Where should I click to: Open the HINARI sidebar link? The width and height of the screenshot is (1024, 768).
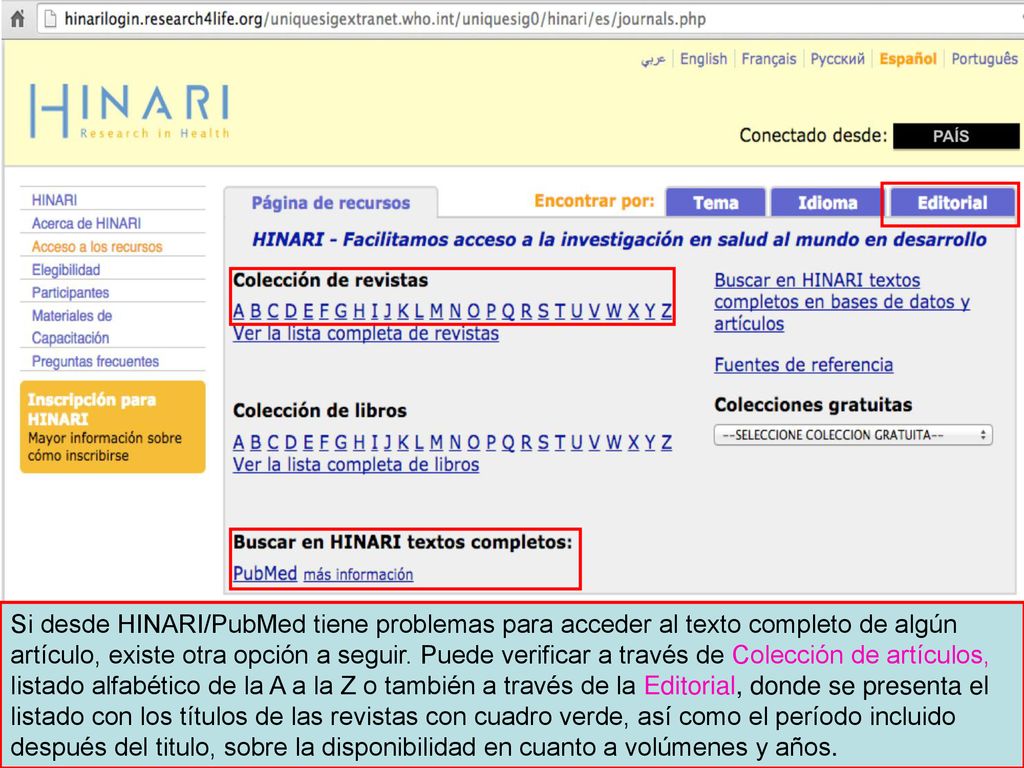coord(54,200)
